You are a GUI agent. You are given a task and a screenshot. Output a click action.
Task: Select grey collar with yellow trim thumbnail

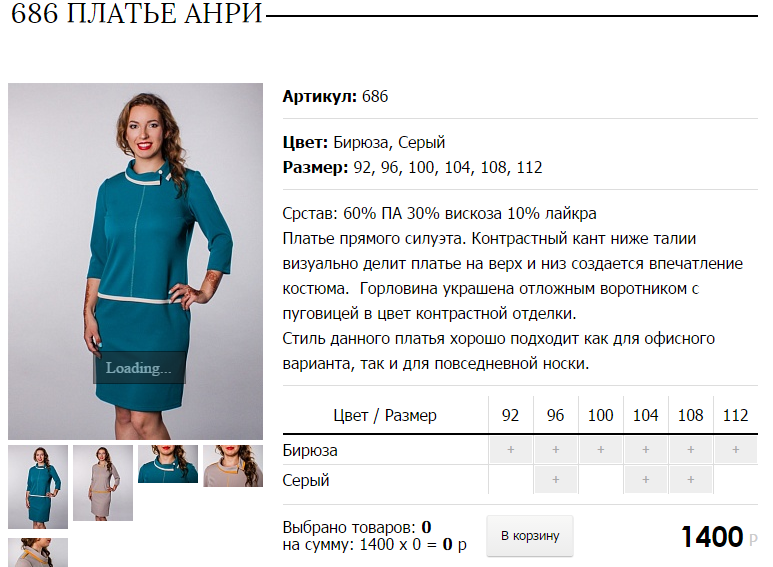[233, 466]
